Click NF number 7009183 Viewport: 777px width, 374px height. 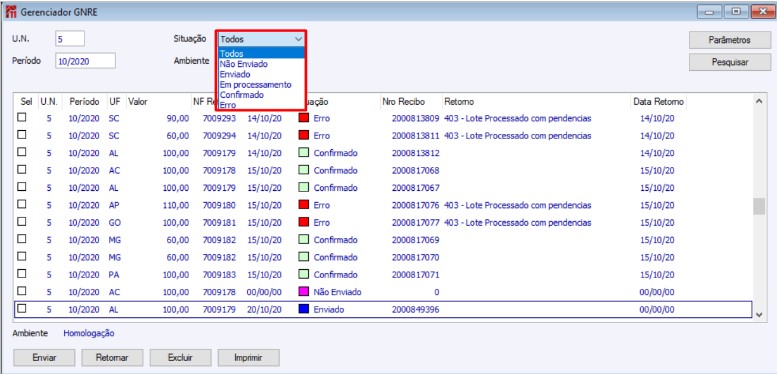click(x=220, y=274)
